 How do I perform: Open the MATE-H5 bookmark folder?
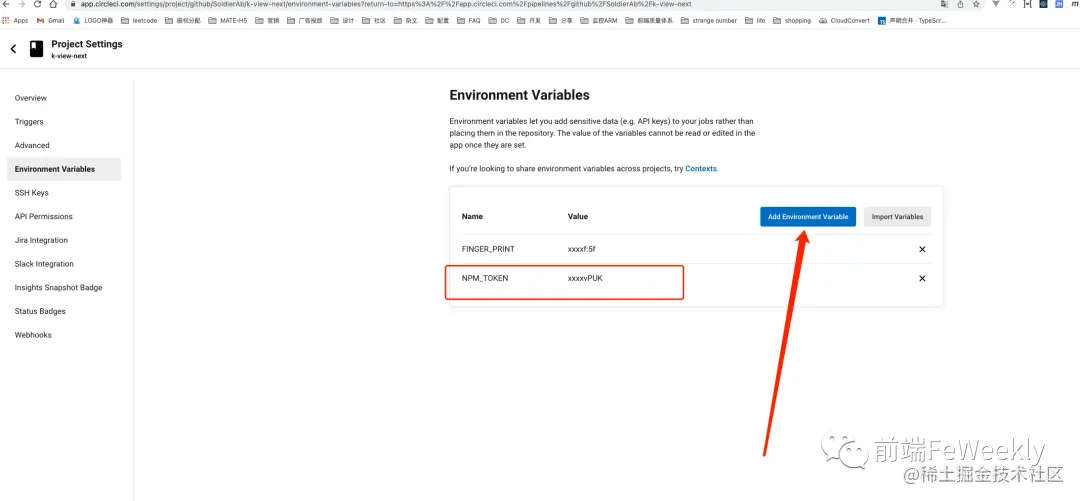tap(228, 21)
